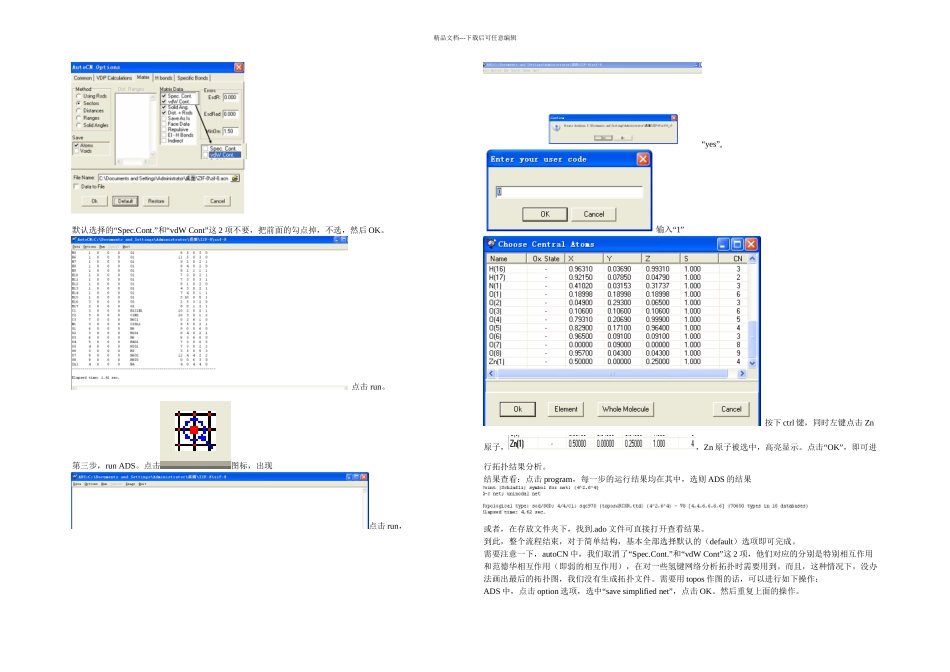Click the browse file icon beside File Name
This screenshot has height=672, width=950.
point(236,178)
